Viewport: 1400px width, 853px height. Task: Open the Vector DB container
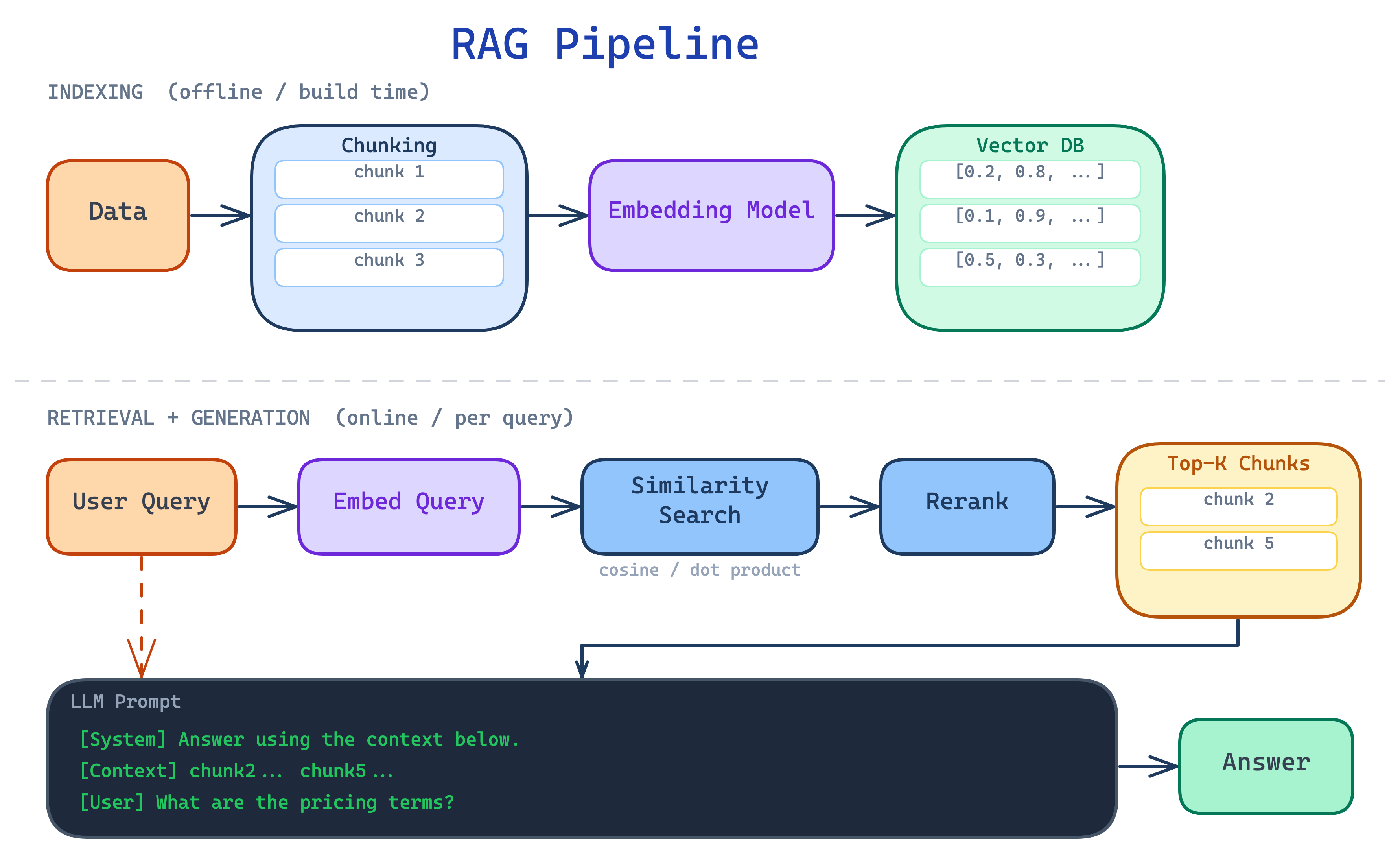point(1030,145)
